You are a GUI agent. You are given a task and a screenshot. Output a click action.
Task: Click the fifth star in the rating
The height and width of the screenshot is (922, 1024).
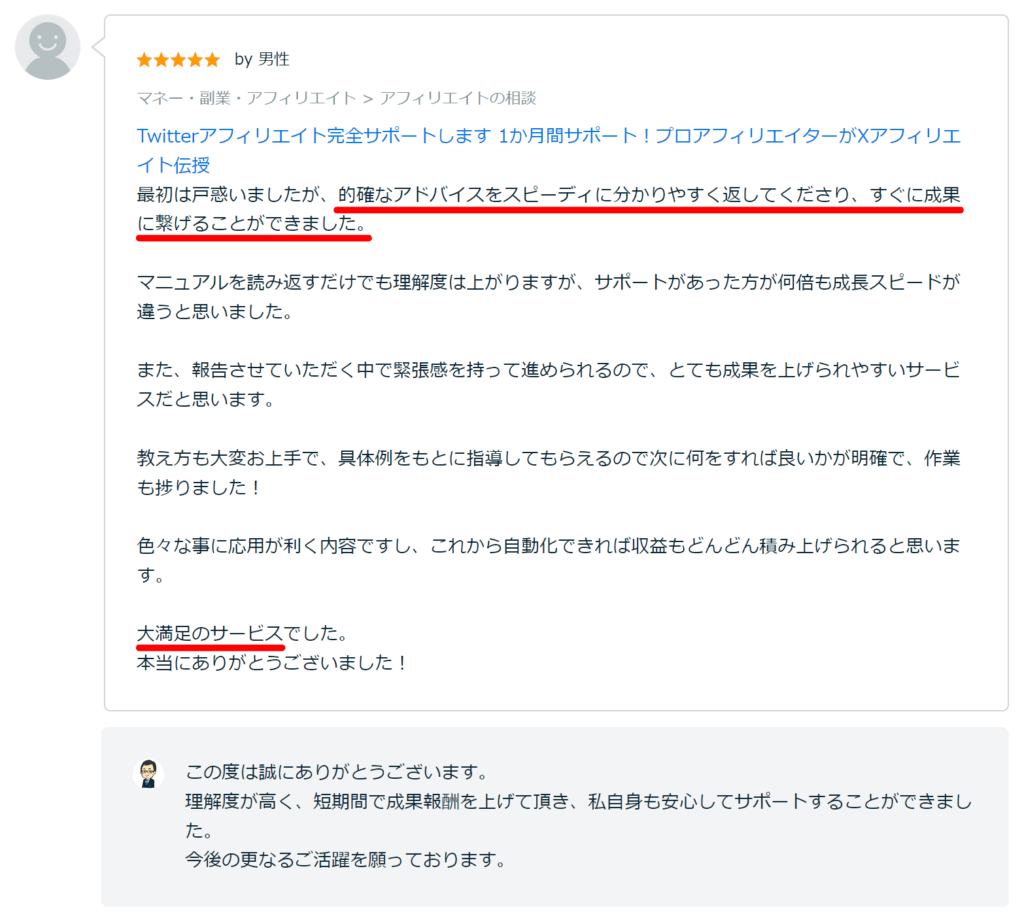pyautogui.click(x=214, y=59)
